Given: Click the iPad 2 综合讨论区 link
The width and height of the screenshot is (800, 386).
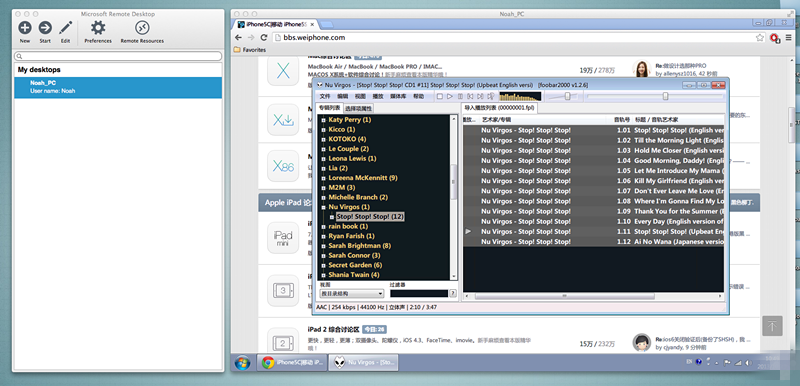Looking at the screenshot, I should coord(333,329).
